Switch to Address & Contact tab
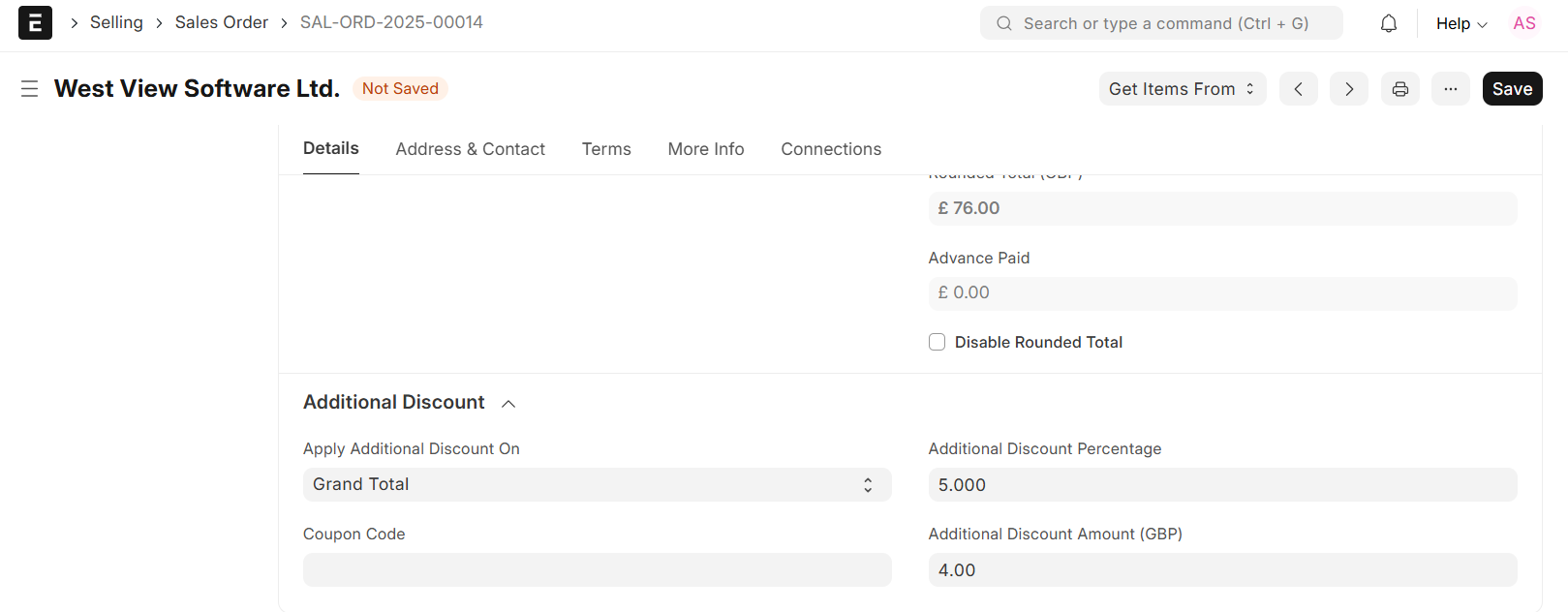Image resolution: width=1568 pixels, height=612 pixels. click(x=470, y=149)
